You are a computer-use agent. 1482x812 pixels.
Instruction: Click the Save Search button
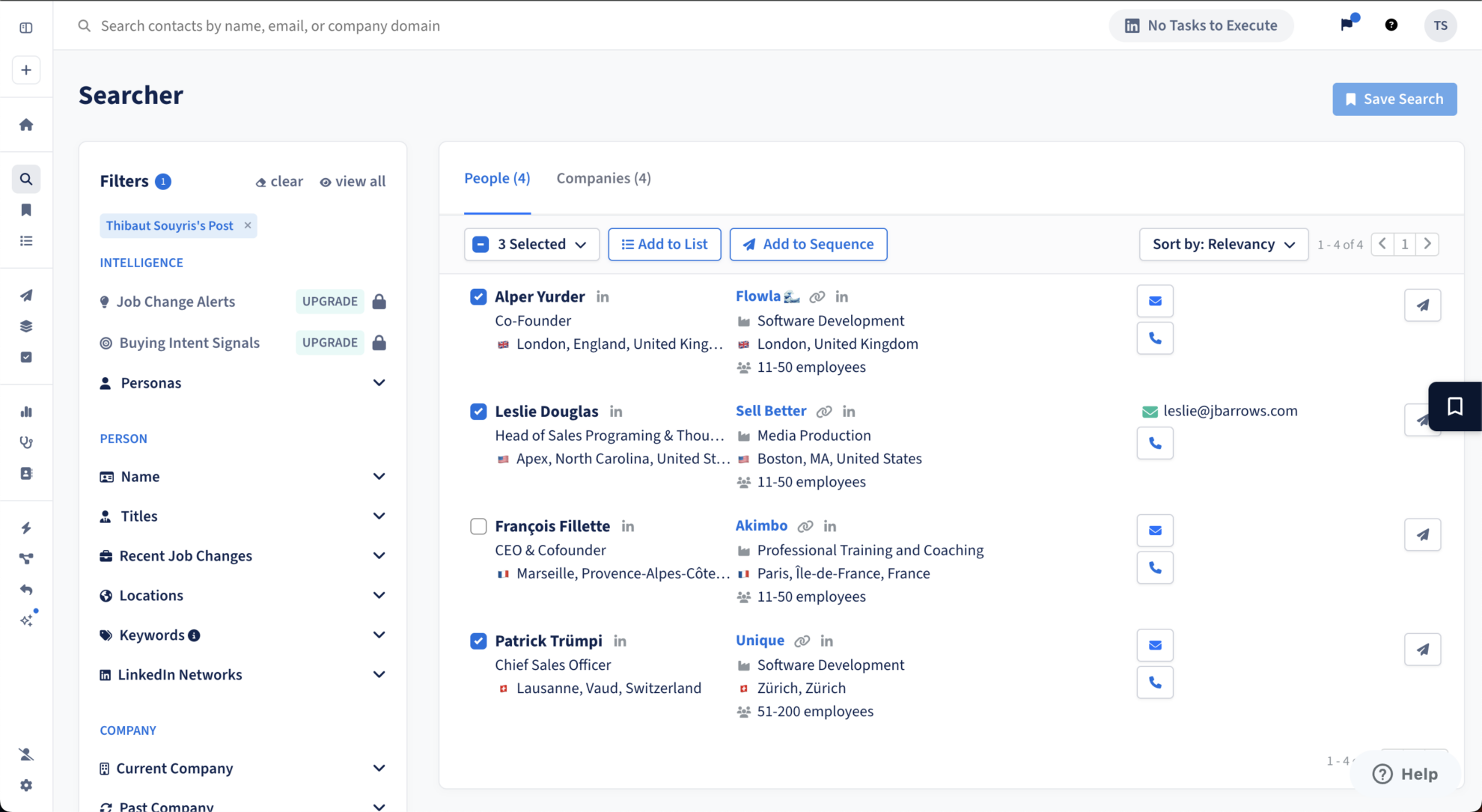(x=1394, y=99)
